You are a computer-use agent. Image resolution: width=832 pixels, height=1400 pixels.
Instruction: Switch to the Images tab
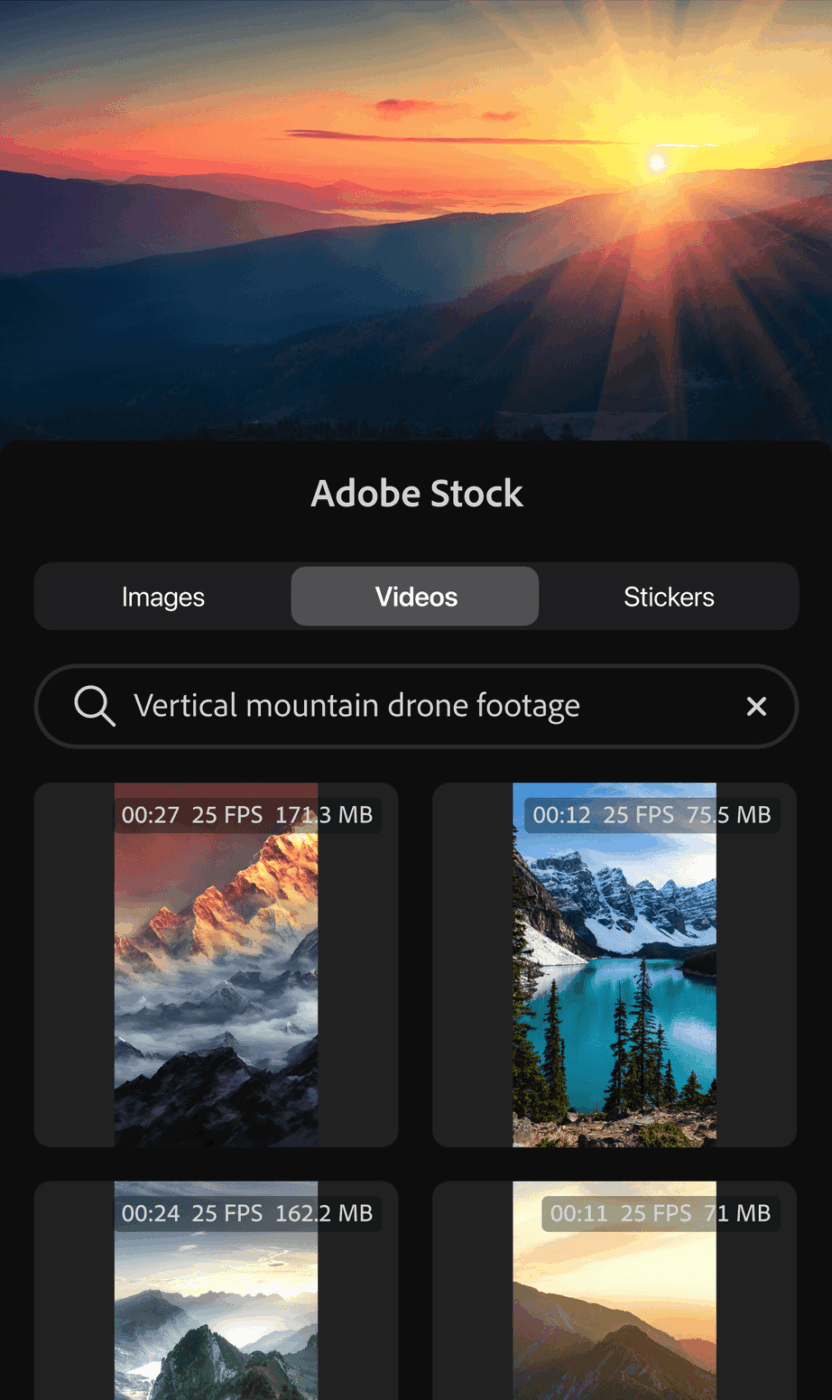(163, 597)
